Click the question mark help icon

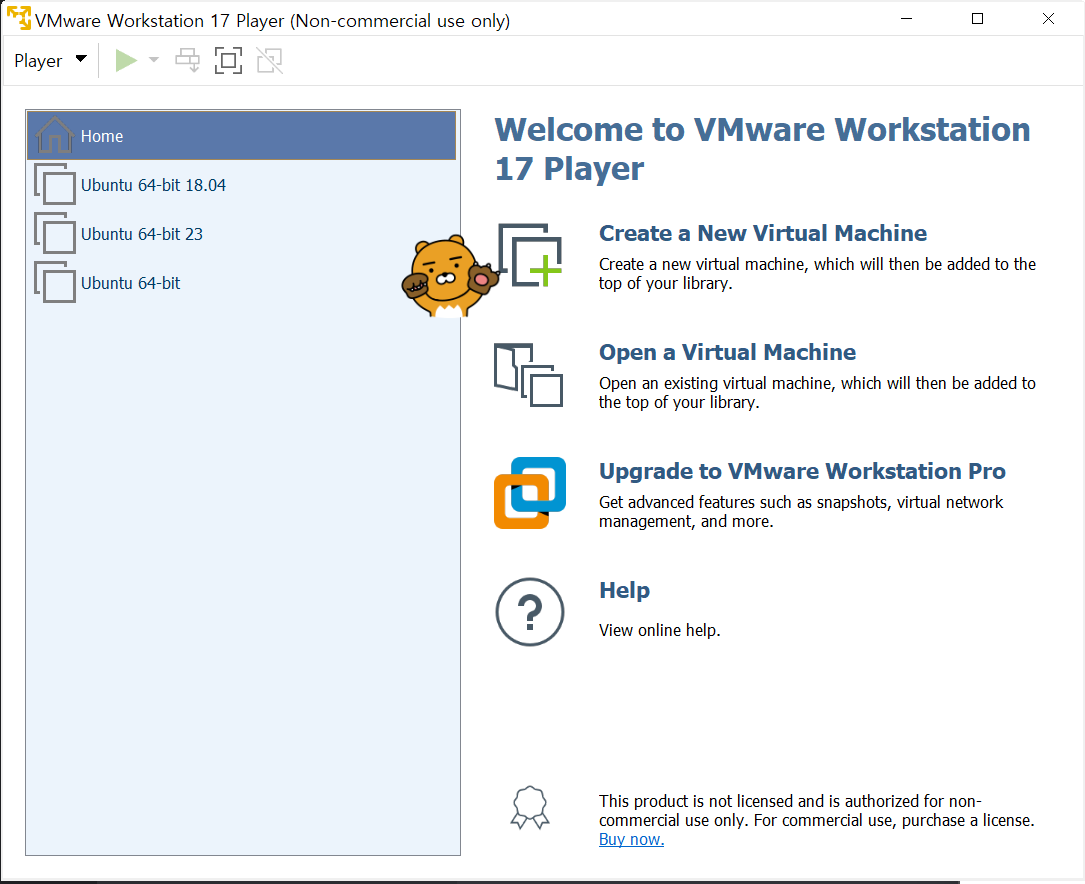pyautogui.click(x=530, y=612)
